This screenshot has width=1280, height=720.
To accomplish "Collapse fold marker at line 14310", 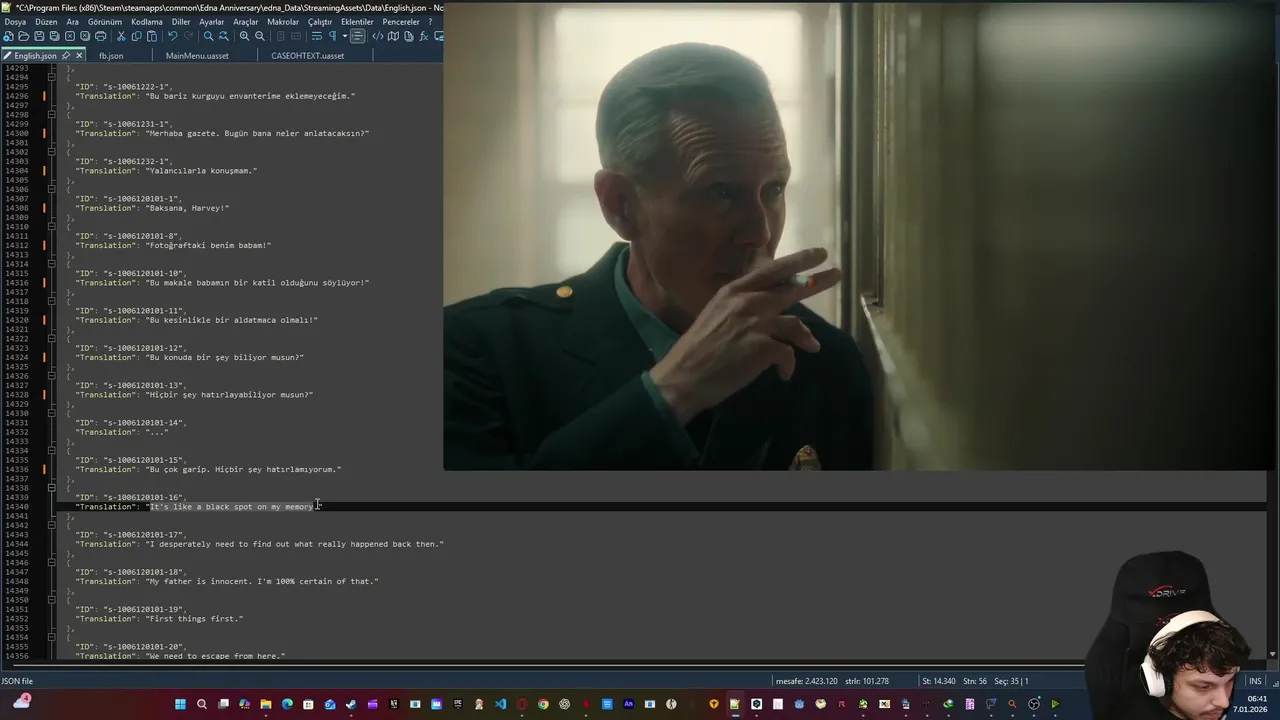I will [52, 227].
